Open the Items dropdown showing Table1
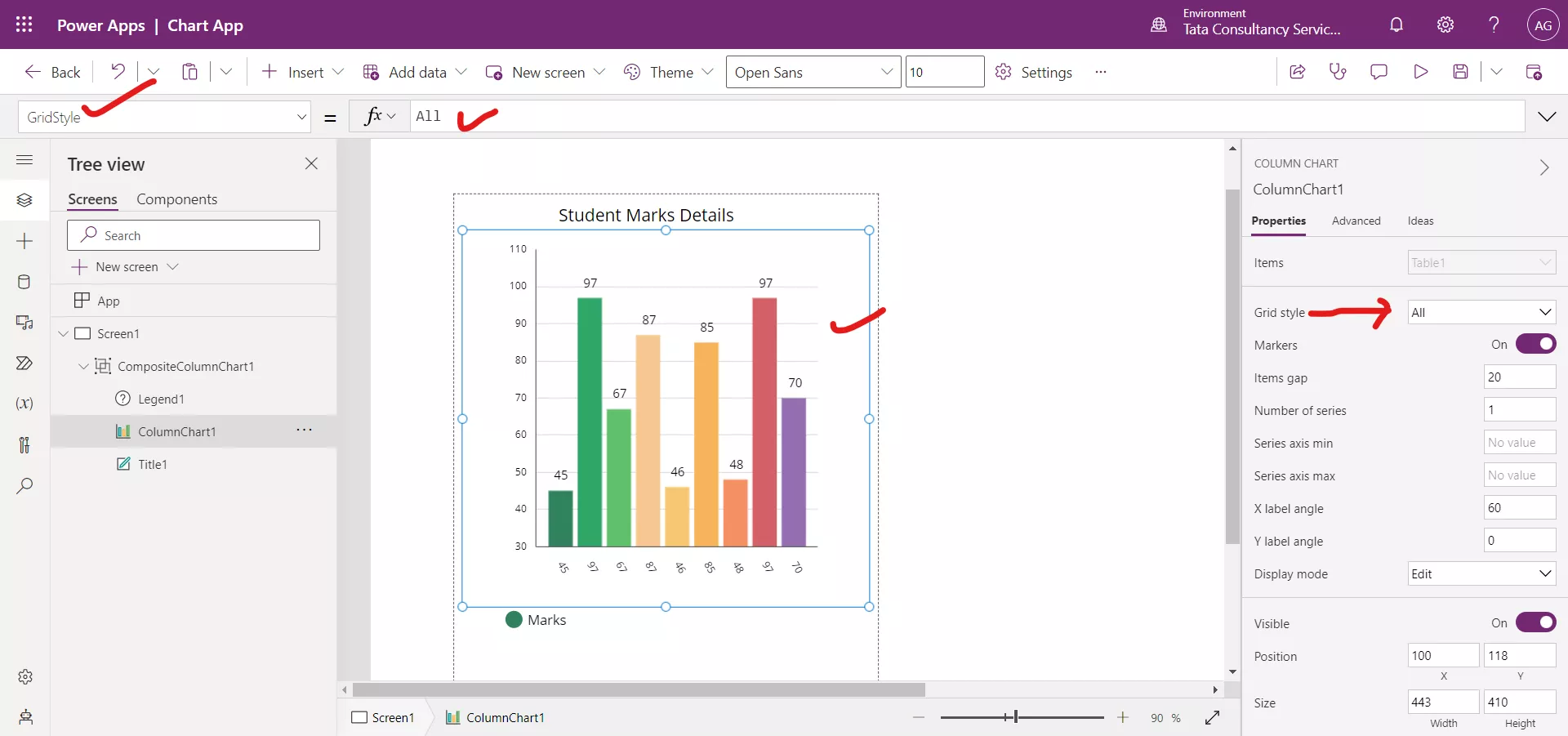This screenshot has width=1568, height=736. [x=1481, y=262]
